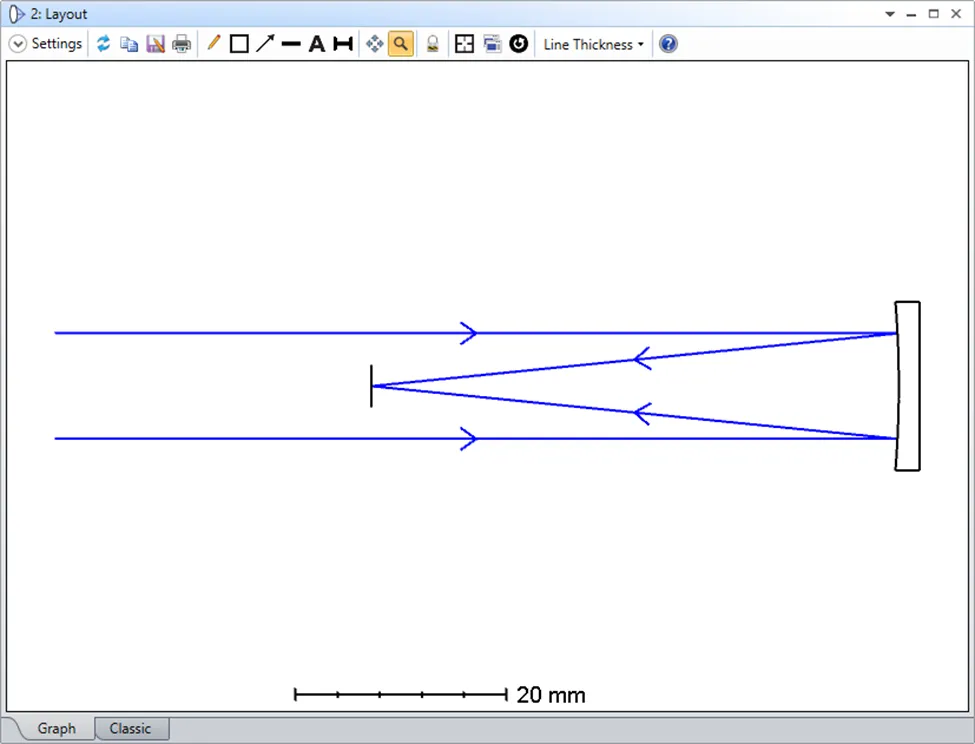The width and height of the screenshot is (975, 744).
Task: Select the pencil annotation tool
Action: tap(213, 44)
